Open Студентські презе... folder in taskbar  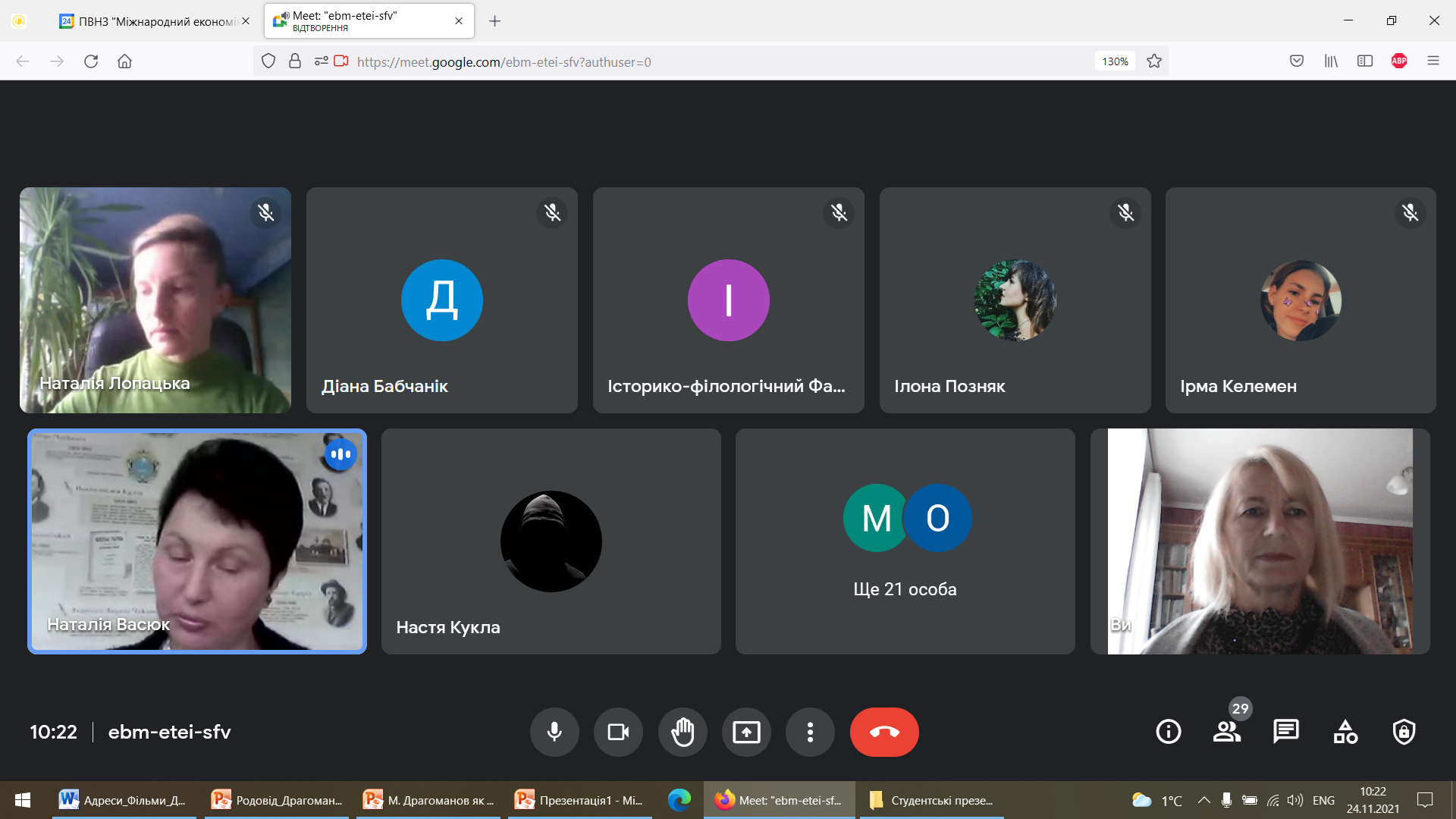pyautogui.click(x=932, y=800)
